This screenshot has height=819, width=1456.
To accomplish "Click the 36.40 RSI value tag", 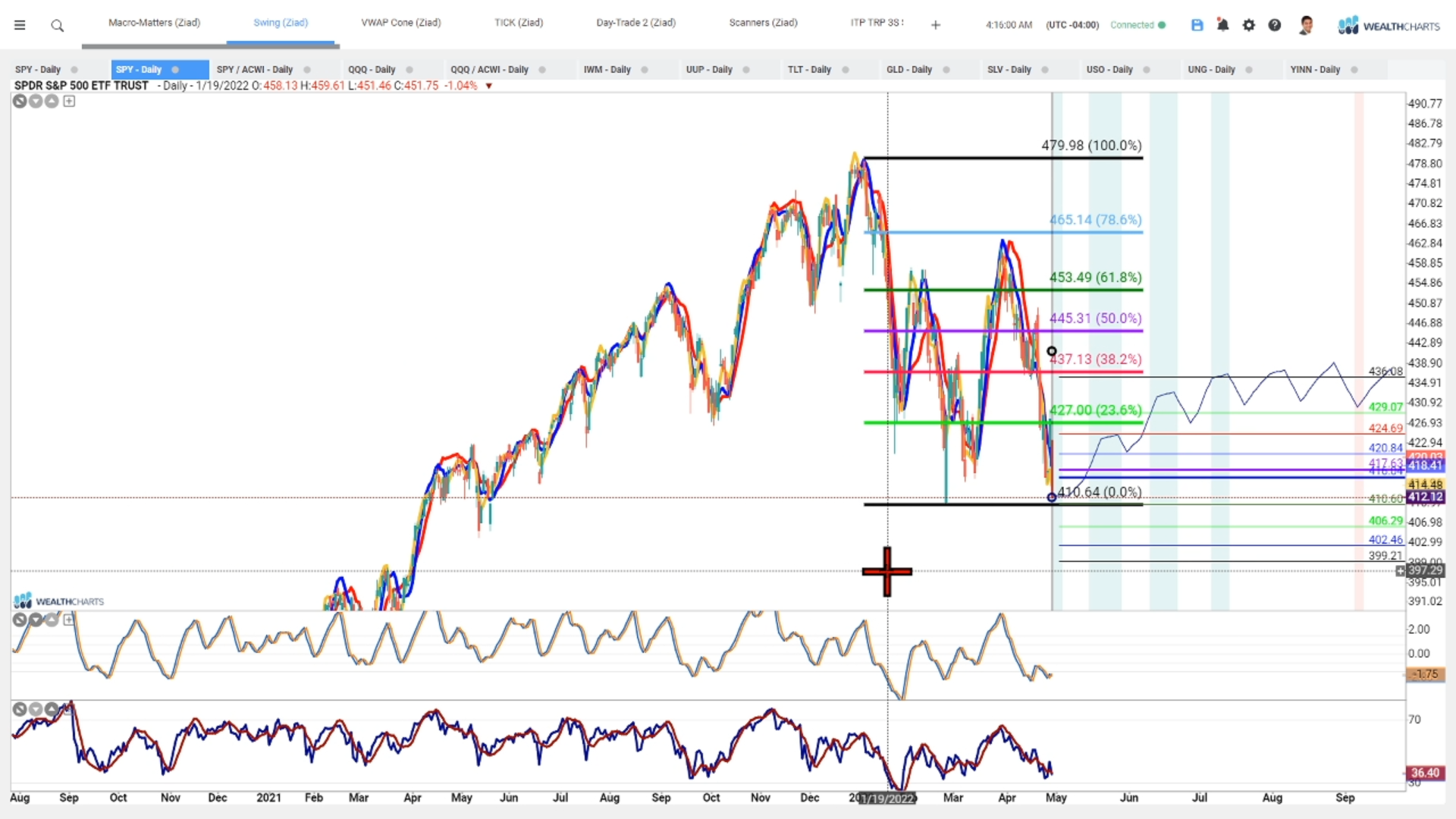I will [x=1425, y=773].
